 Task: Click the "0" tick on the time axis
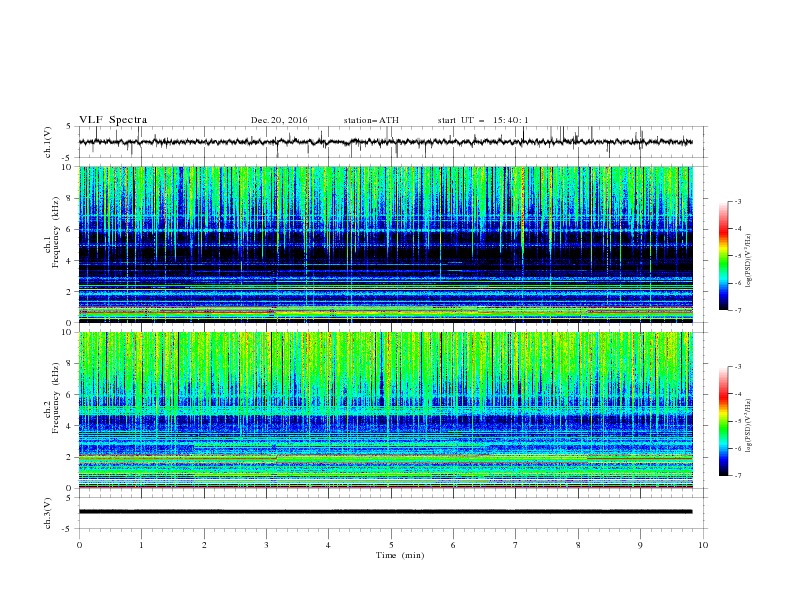pos(79,545)
